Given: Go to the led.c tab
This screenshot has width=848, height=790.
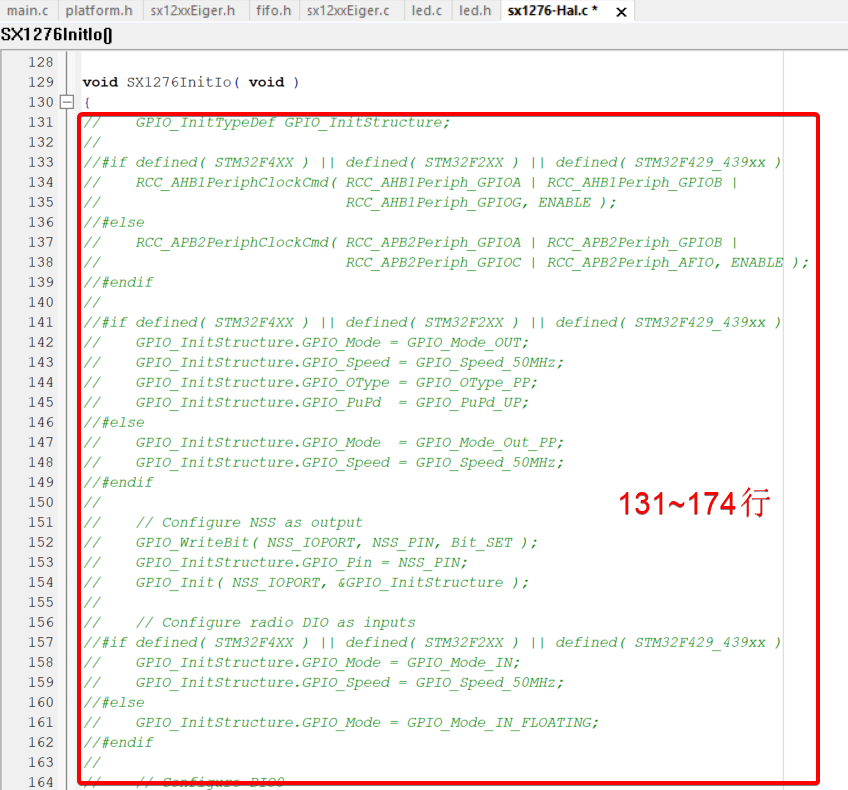Looking at the screenshot, I should (x=426, y=11).
